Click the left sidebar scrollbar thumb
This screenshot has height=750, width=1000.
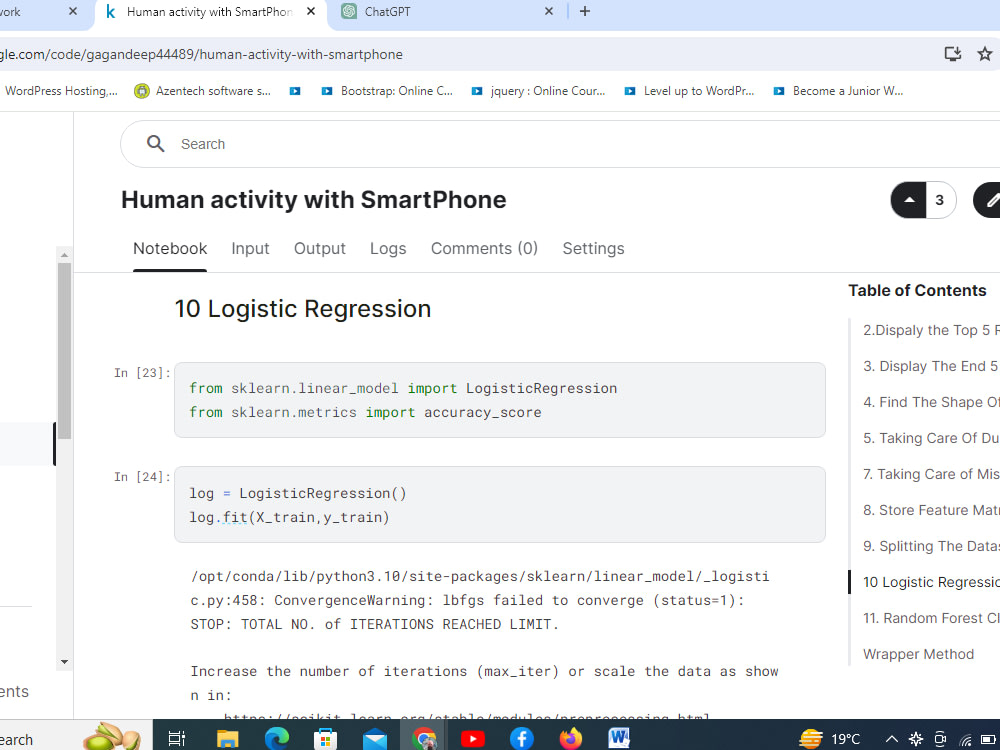click(64, 351)
